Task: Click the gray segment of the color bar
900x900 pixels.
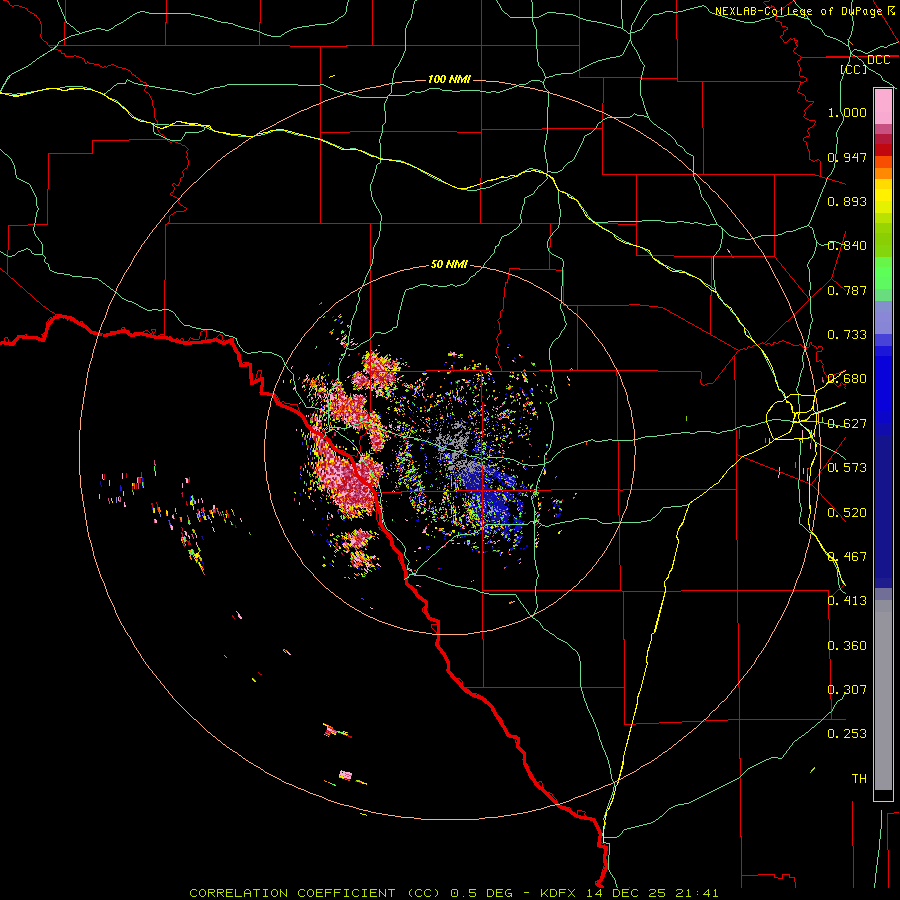Action: pyautogui.click(x=883, y=695)
